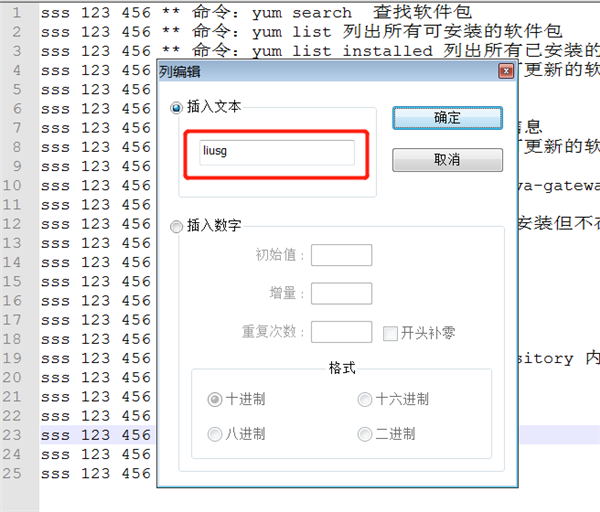Click the 取消 button

[x=447, y=160]
